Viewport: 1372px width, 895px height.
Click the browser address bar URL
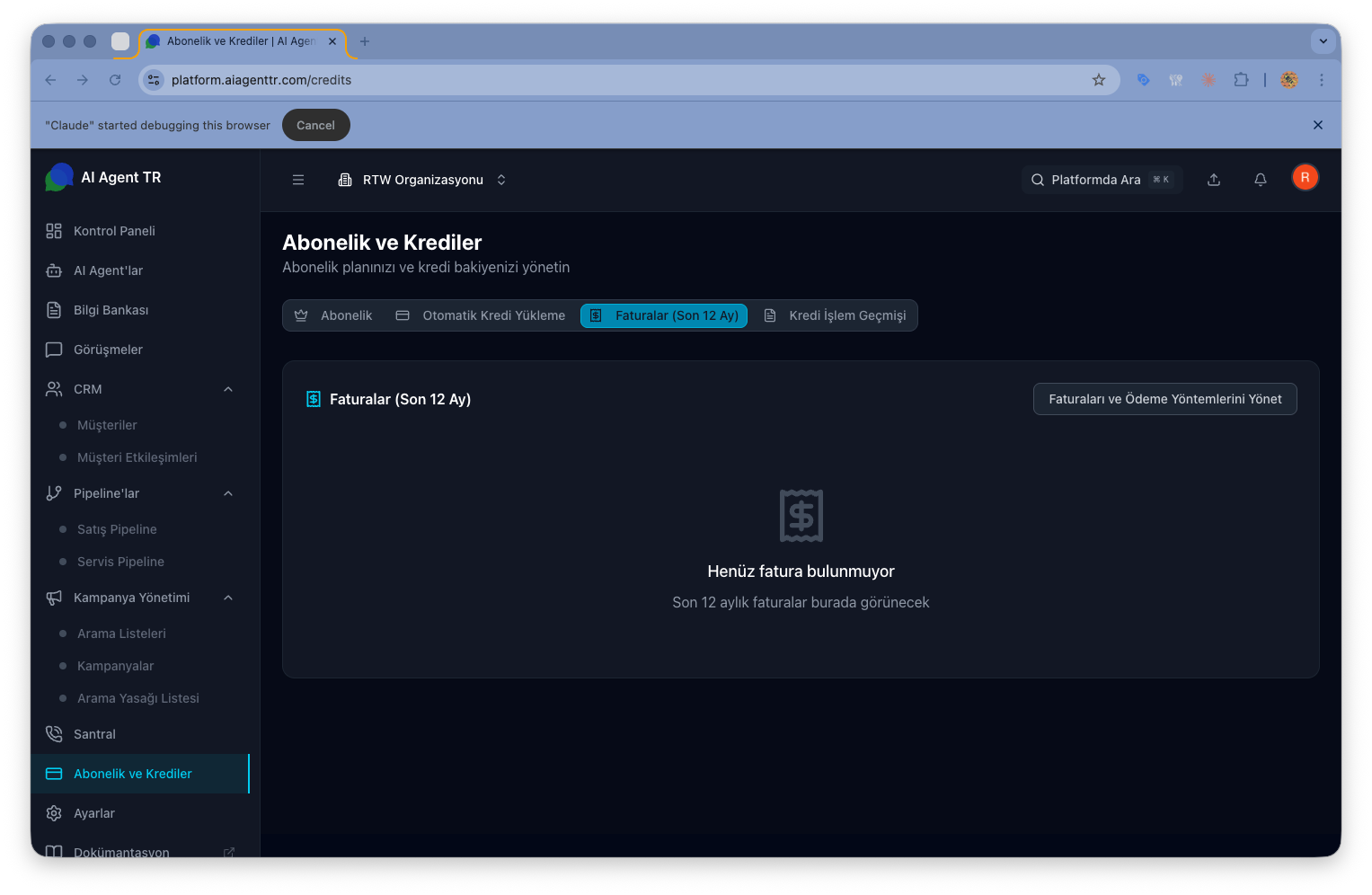pyautogui.click(x=261, y=80)
